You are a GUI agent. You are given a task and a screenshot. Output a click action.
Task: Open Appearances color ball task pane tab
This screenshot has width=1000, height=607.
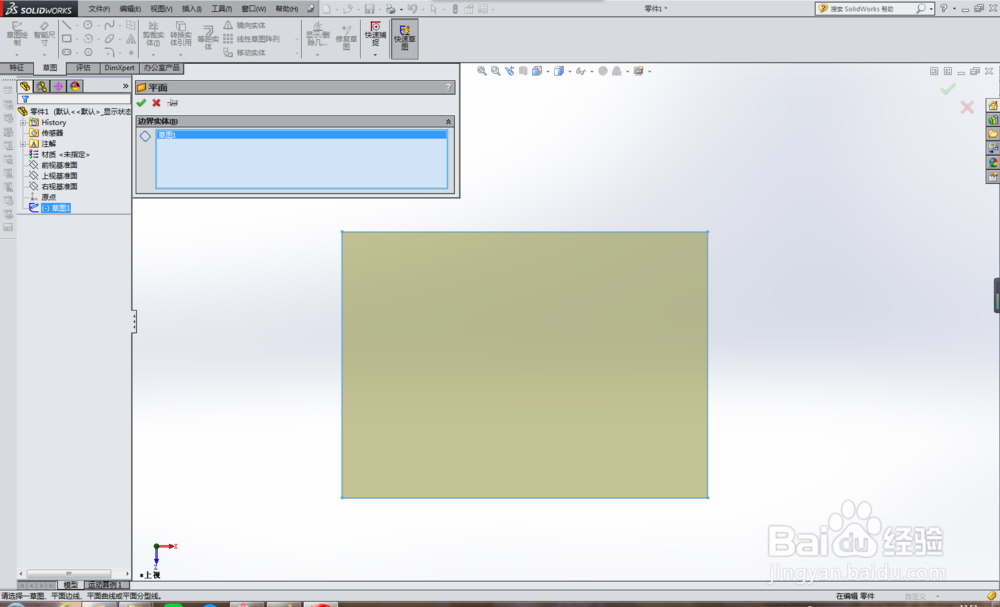(993, 162)
